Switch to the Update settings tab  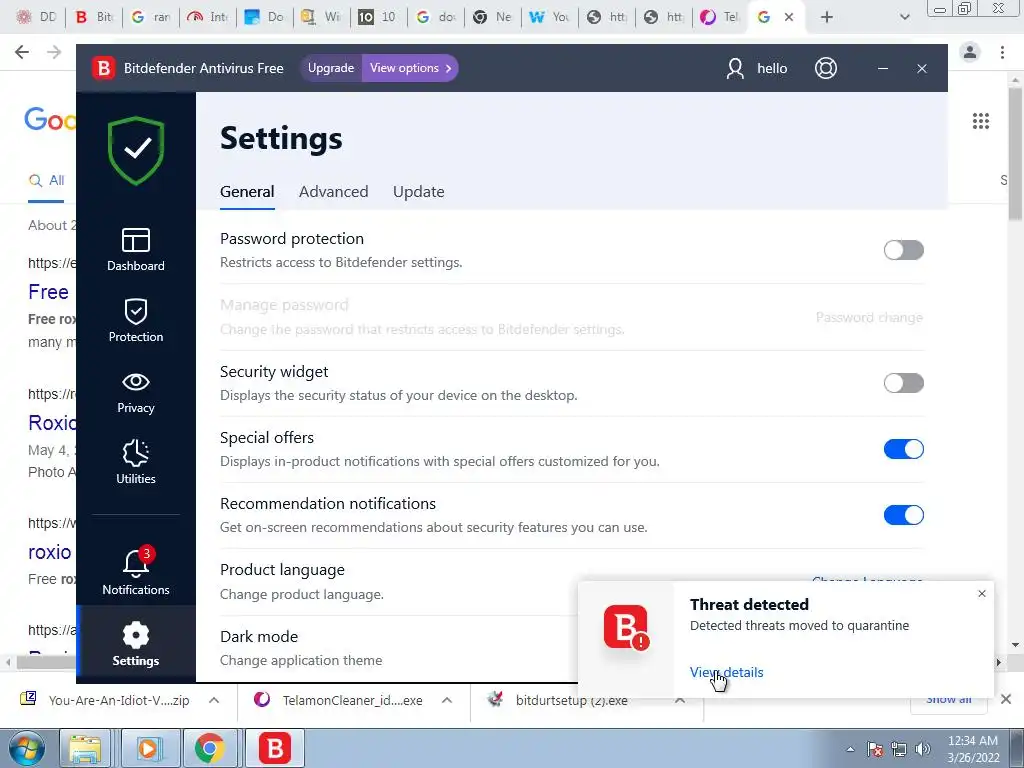[x=419, y=191]
